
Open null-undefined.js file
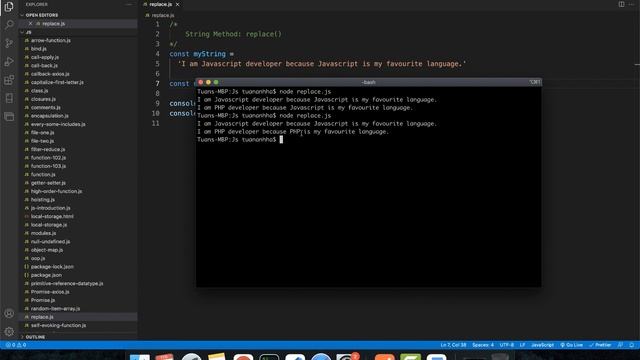click(50, 242)
